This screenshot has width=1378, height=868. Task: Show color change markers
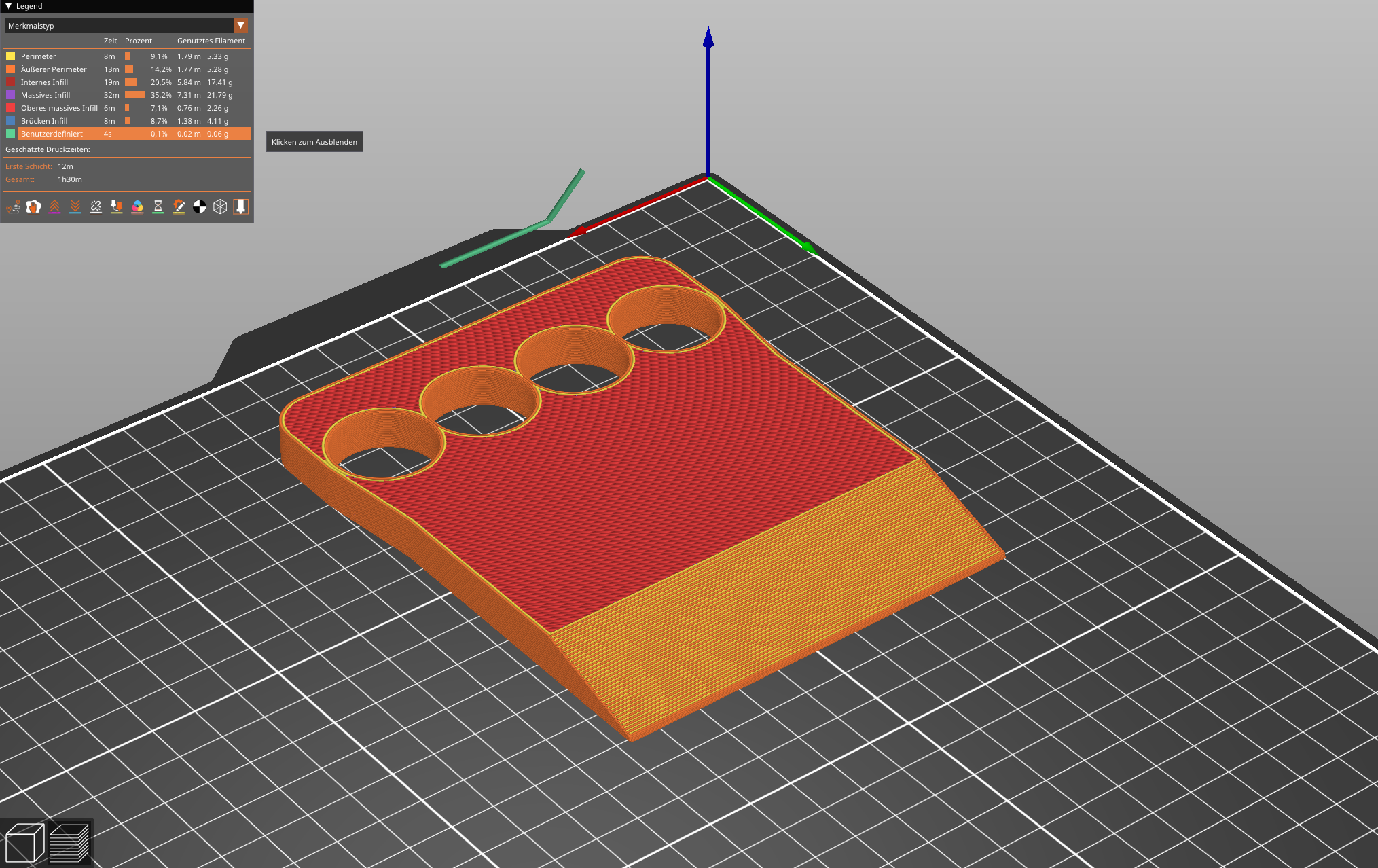(x=137, y=207)
